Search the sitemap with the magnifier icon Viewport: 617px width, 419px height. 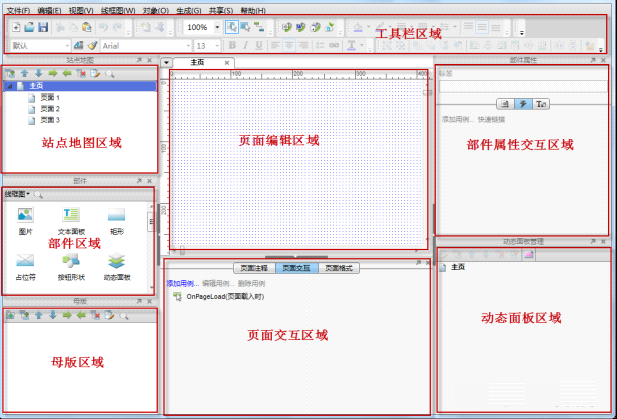click(110, 74)
